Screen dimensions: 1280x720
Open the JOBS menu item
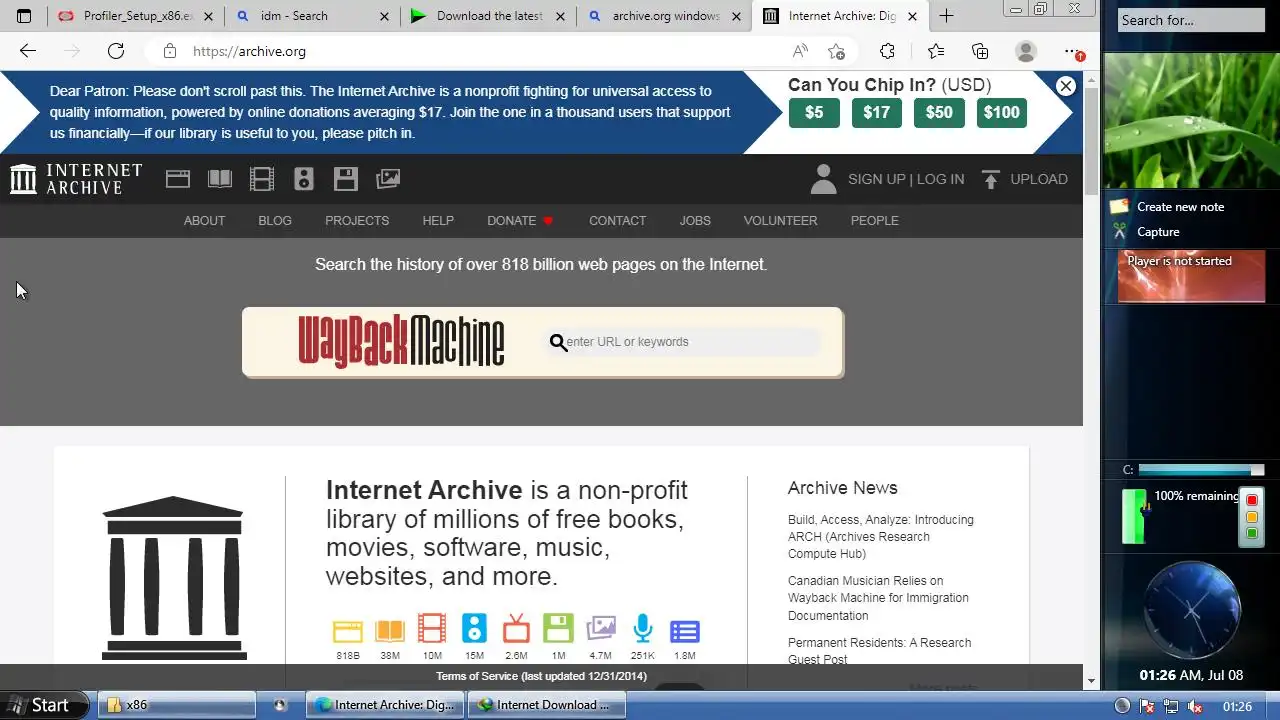click(695, 220)
